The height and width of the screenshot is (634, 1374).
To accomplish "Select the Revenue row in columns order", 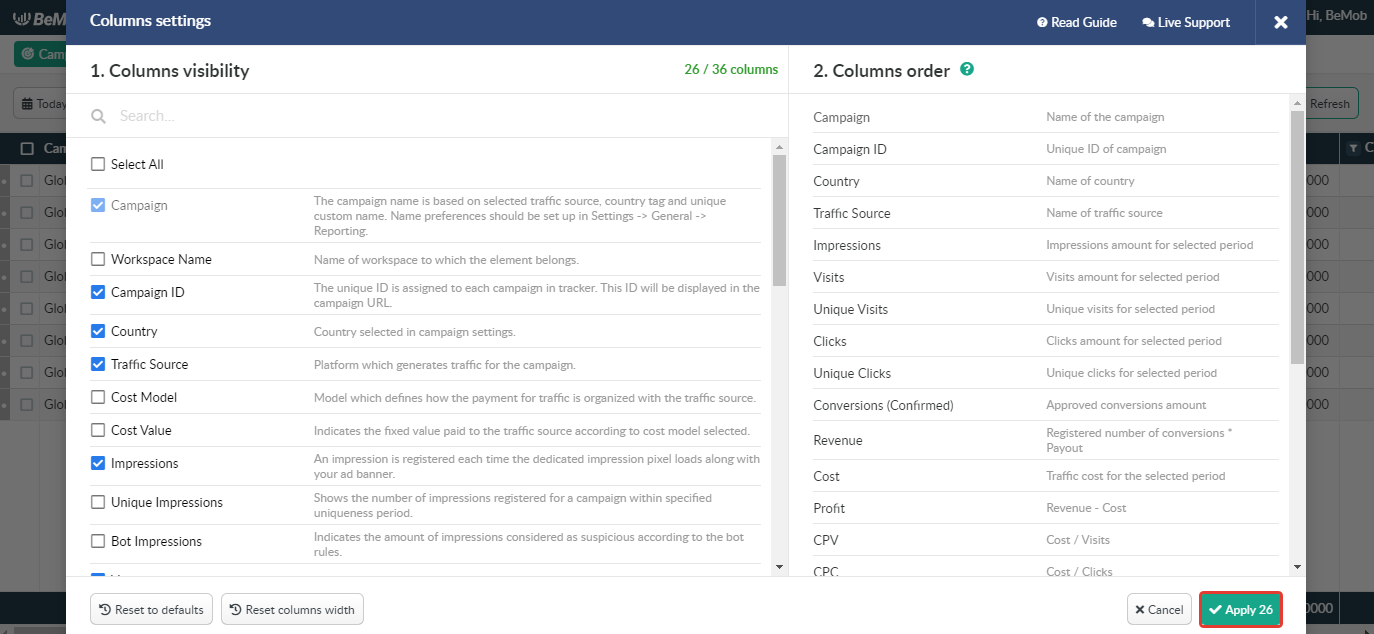I will (x=1045, y=440).
